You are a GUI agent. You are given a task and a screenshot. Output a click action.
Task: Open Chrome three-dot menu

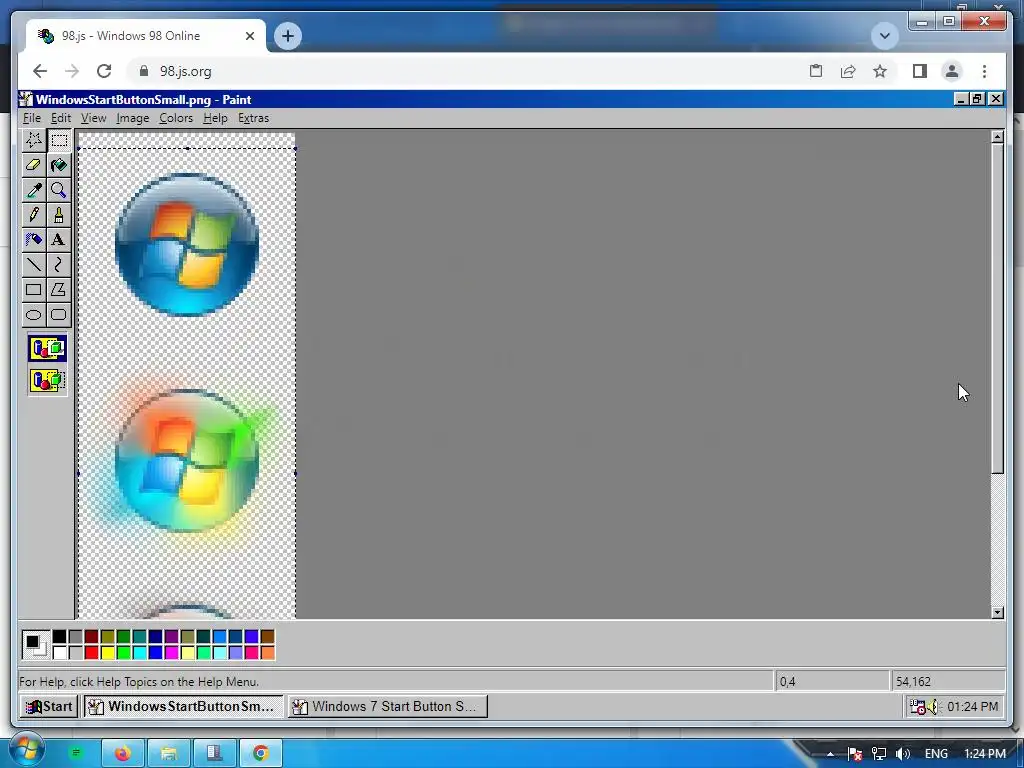984,71
